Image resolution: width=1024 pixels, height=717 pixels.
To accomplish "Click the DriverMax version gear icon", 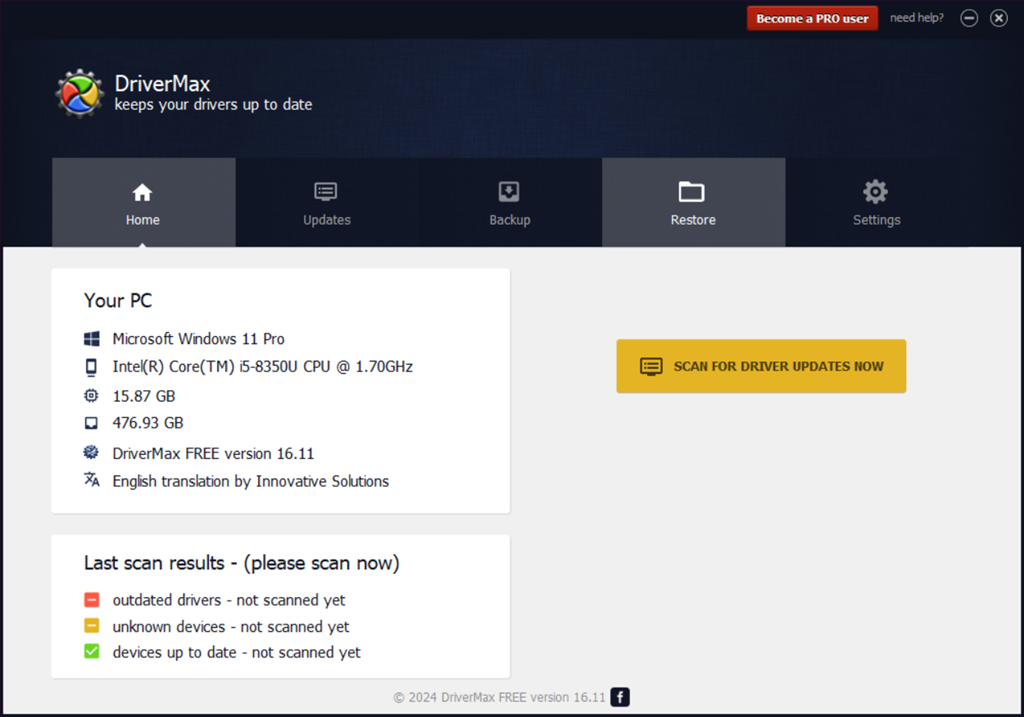I will (x=91, y=452).
